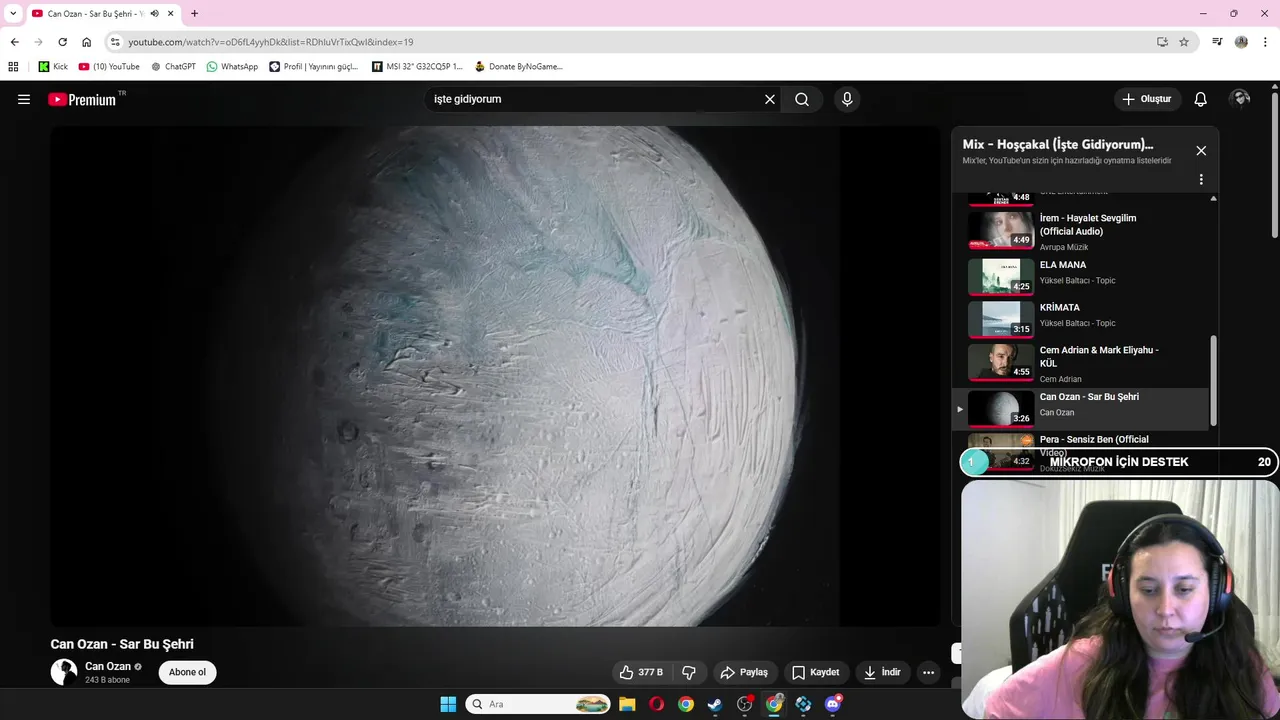This screenshot has height=720, width=1280.
Task: Open Discord from taskbar
Action: (x=833, y=704)
